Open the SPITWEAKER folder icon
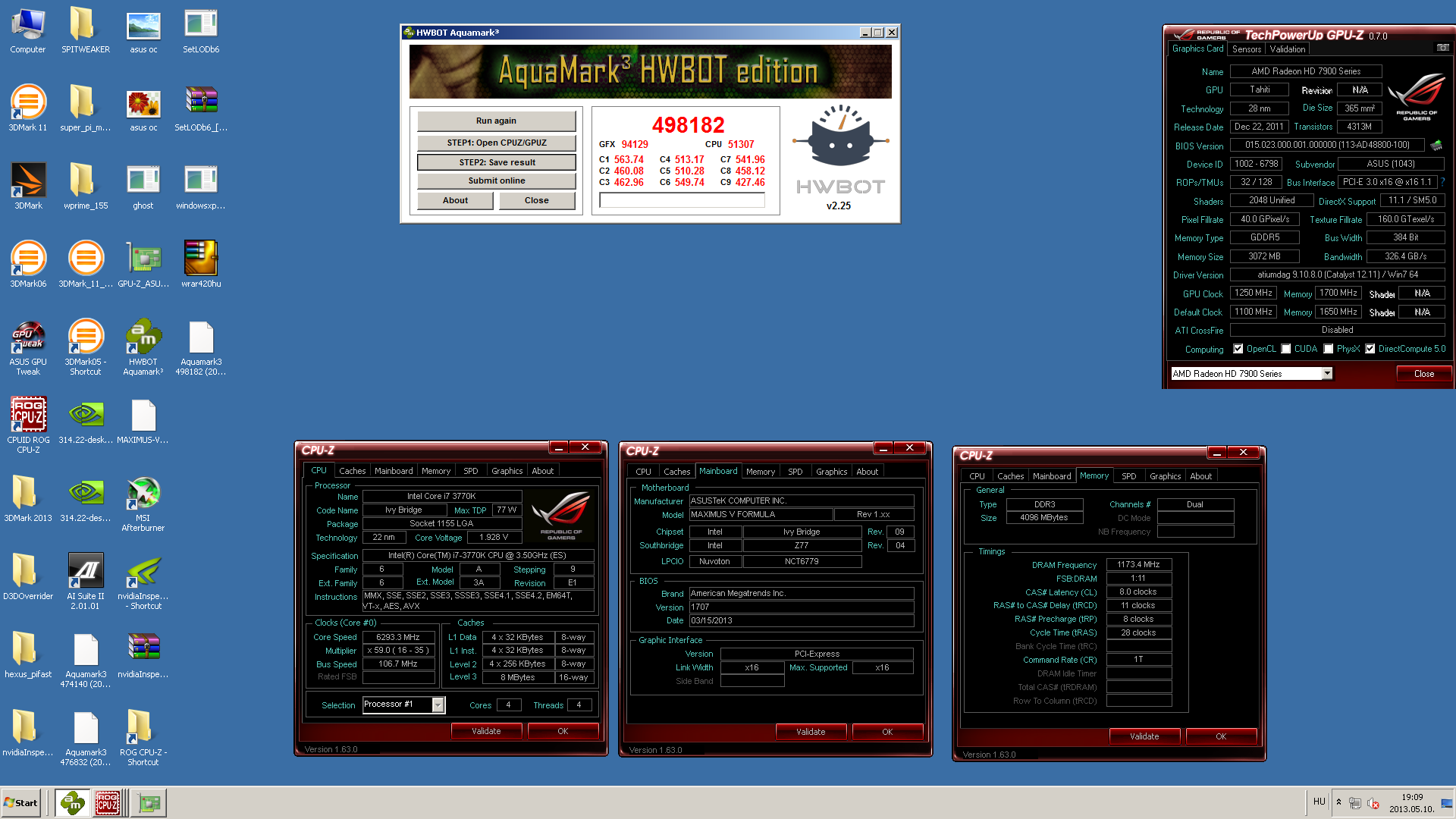The height and width of the screenshot is (819, 1456). click(x=85, y=30)
